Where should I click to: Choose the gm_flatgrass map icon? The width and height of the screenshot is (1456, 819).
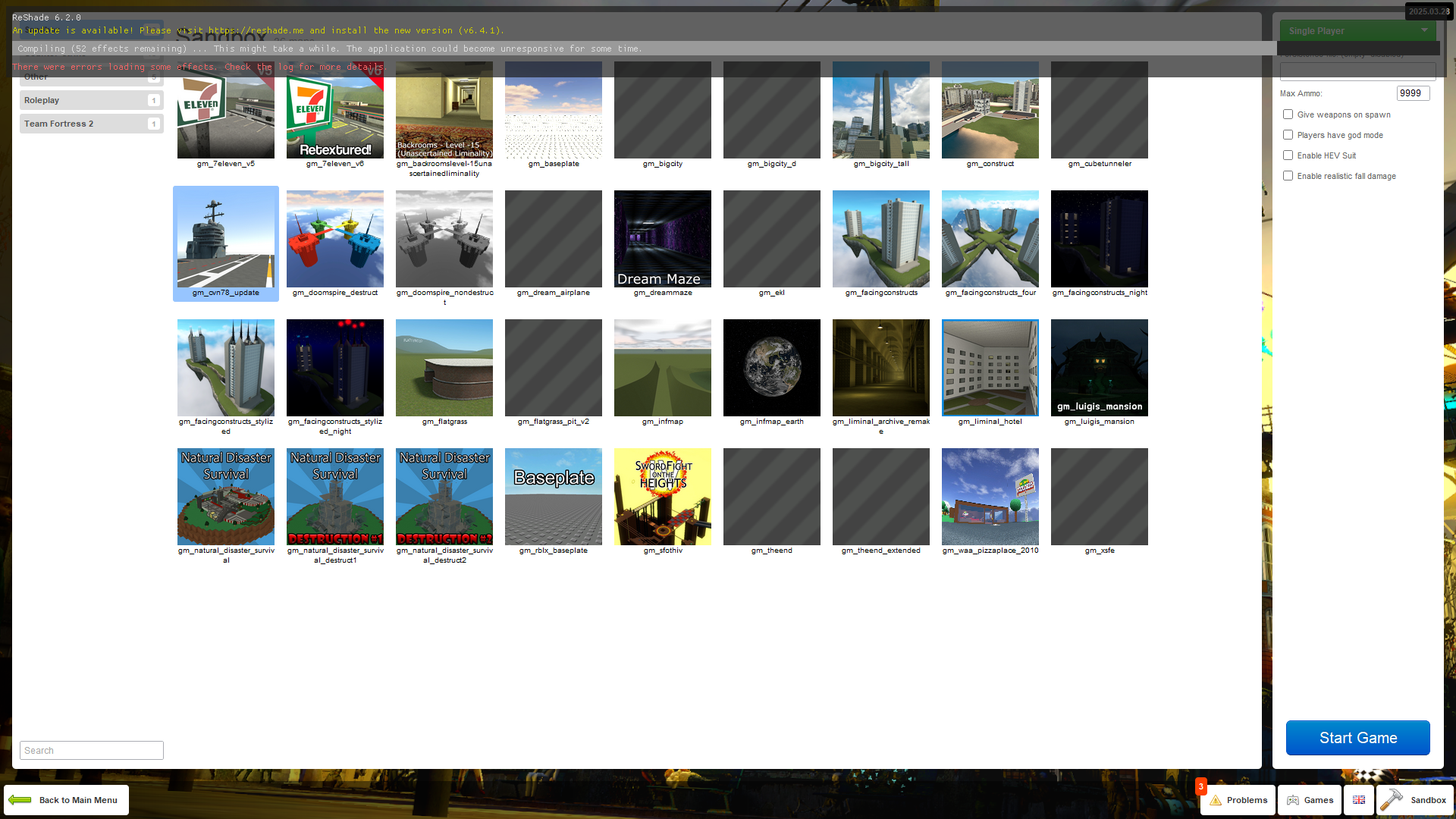444,368
